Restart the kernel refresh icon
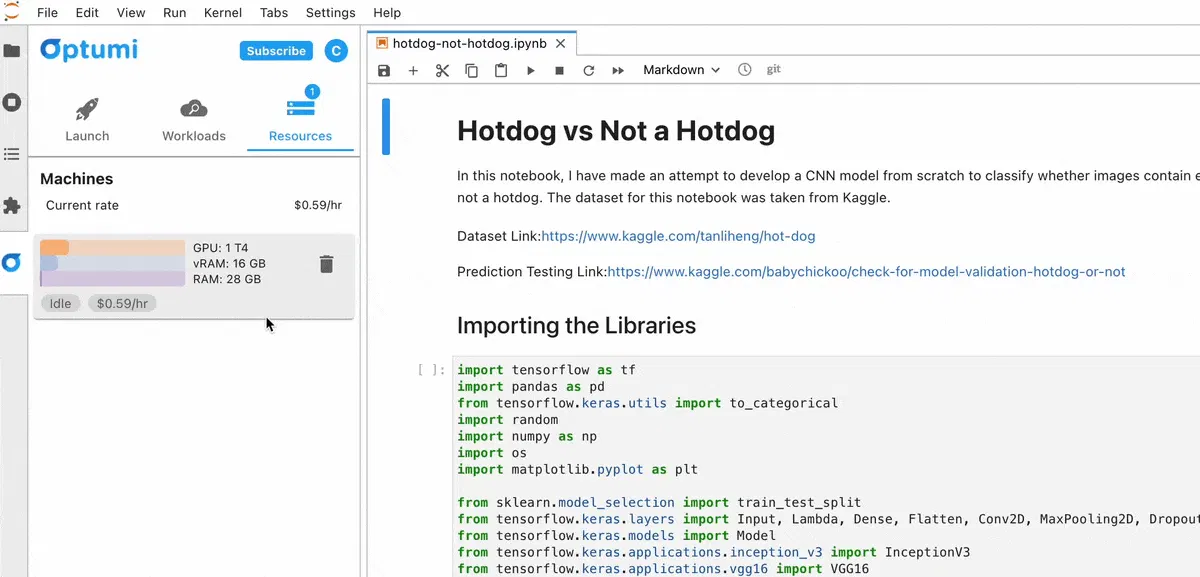Image resolution: width=1200 pixels, height=577 pixels. 589,70
